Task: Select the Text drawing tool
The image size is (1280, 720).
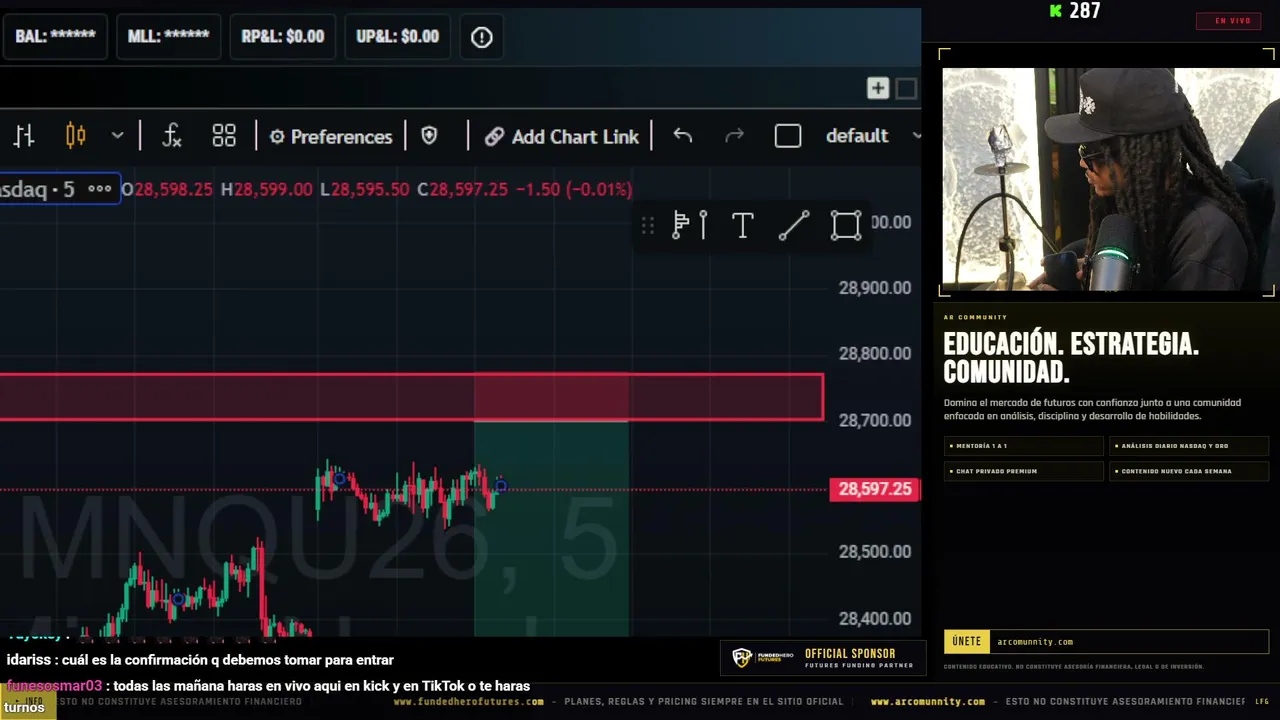Action: [742, 226]
